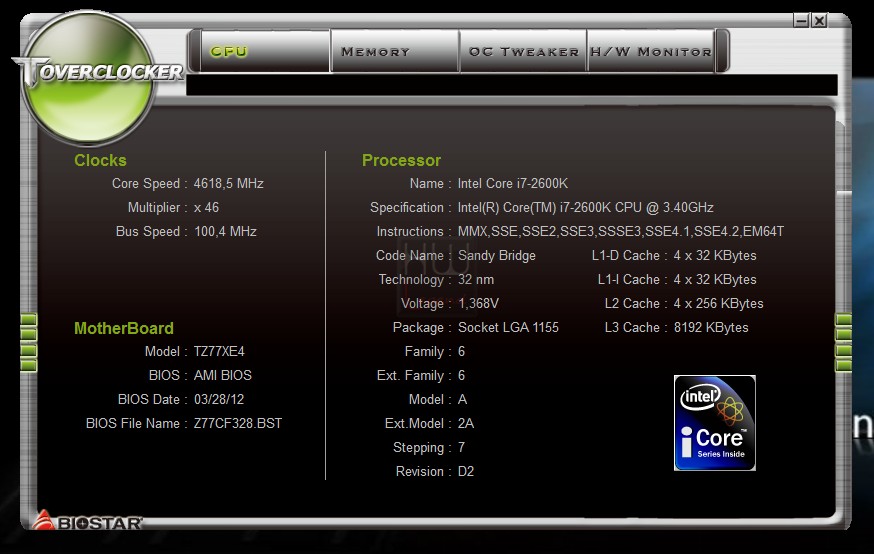This screenshot has height=554, width=874.
Task: Select the Package value Socket LGA 1155
Action: pyautogui.click(x=508, y=327)
